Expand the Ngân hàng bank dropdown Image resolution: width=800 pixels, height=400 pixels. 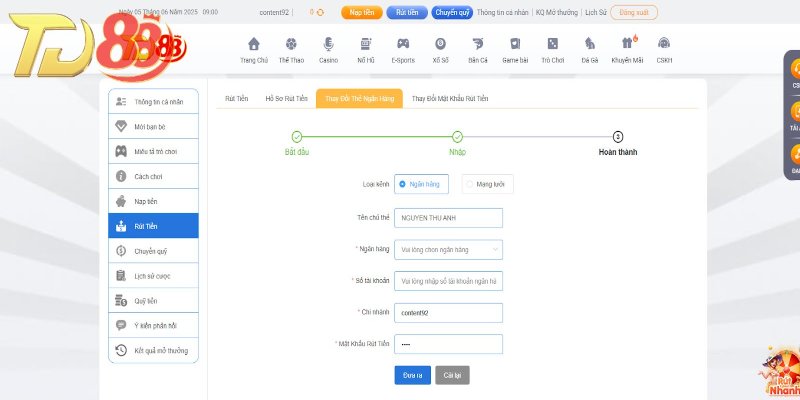(x=448, y=250)
